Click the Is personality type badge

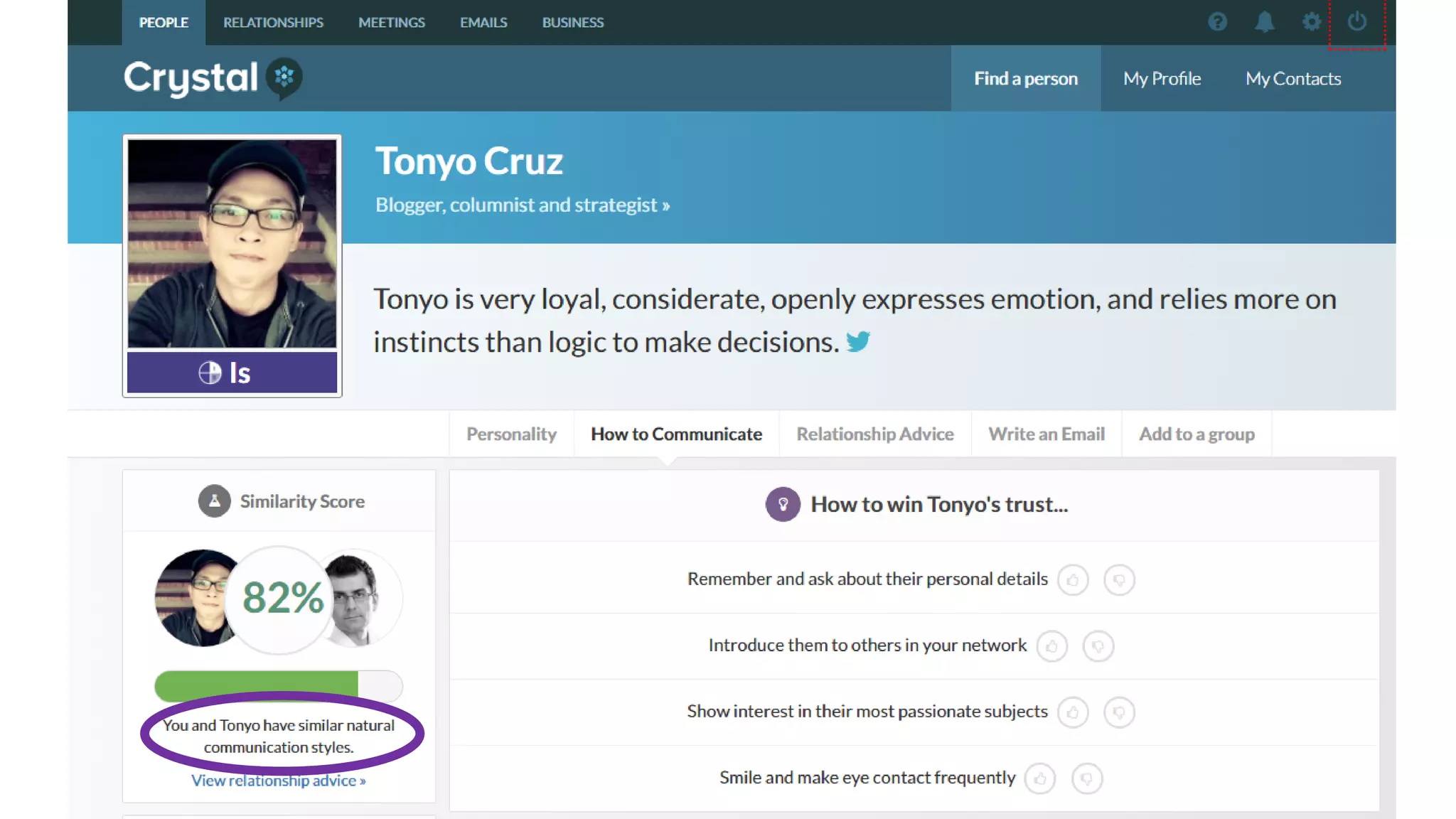(232, 373)
